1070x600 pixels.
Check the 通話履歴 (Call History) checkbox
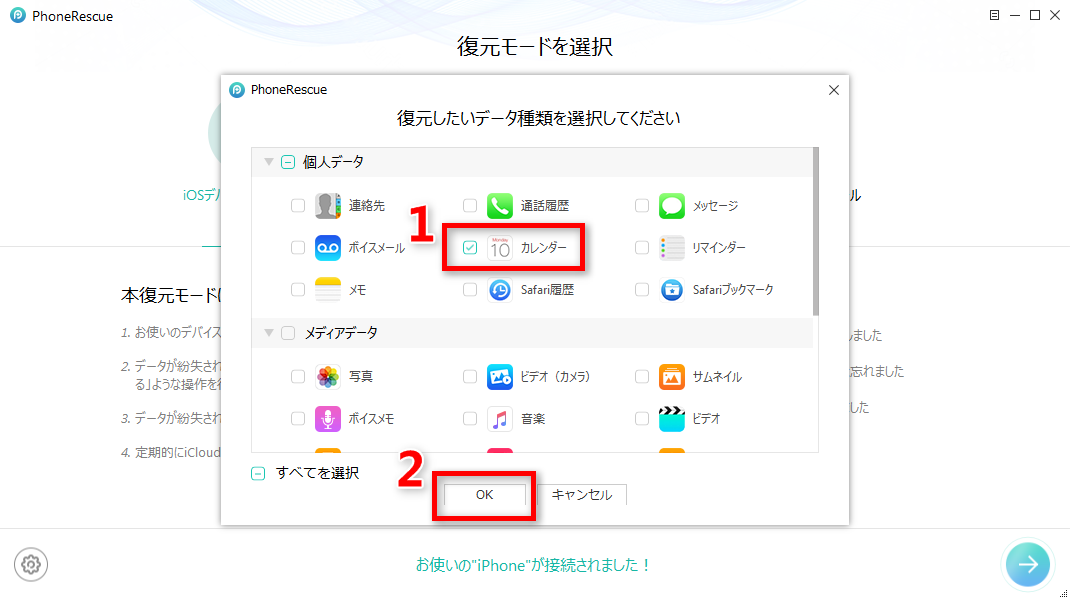pos(469,205)
